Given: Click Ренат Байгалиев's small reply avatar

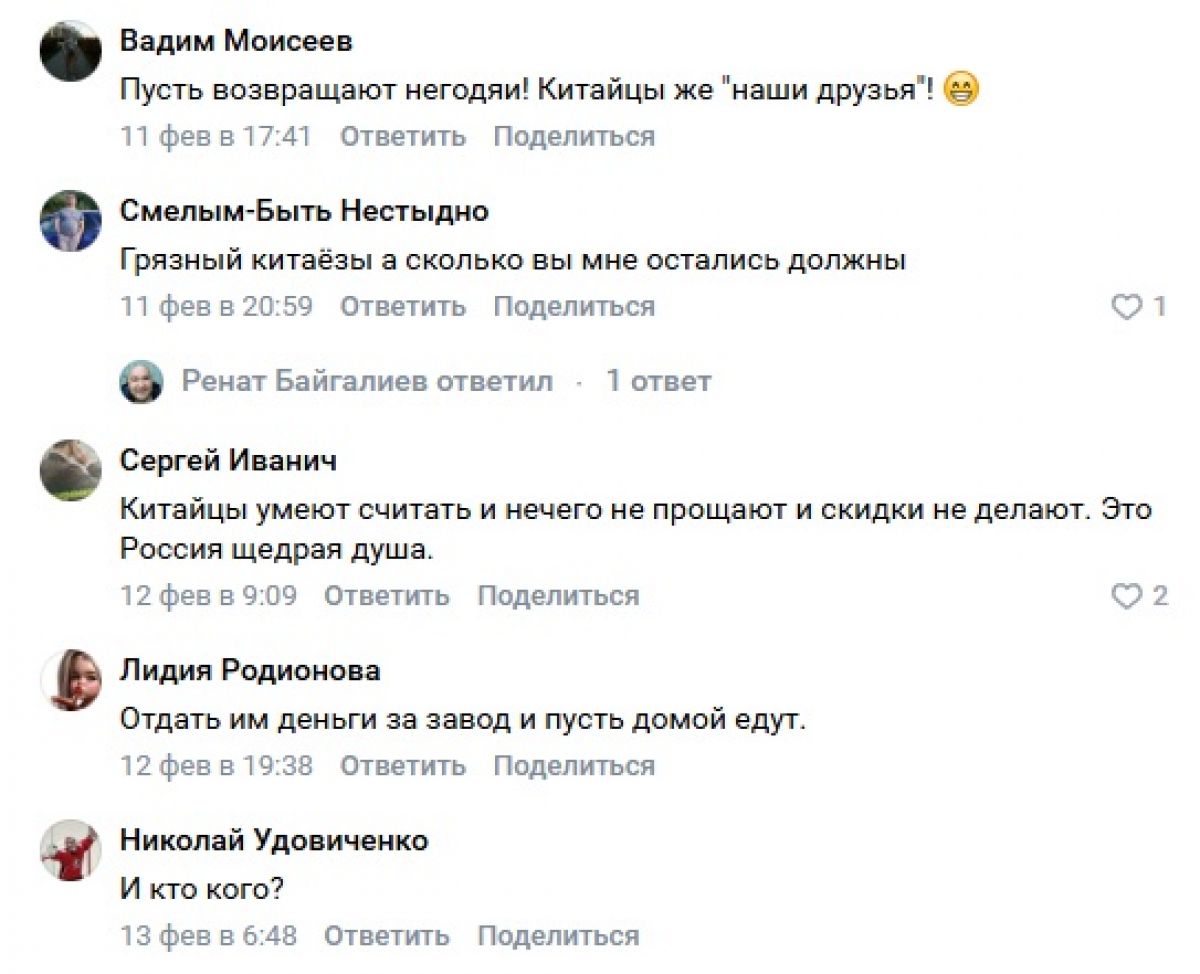Looking at the screenshot, I should click(x=141, y=381).
